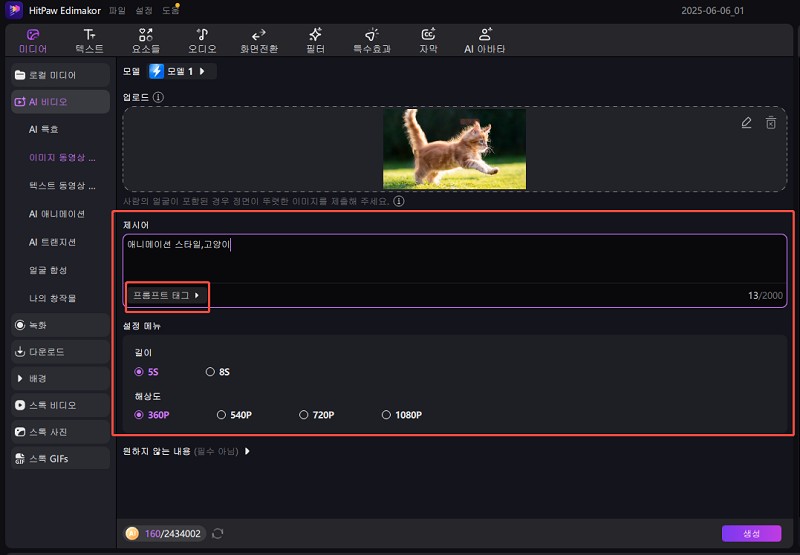Screen dimensions: 800x555
Task: Select 로컬 미디어 in sidebar
Action: pos(60,75)
